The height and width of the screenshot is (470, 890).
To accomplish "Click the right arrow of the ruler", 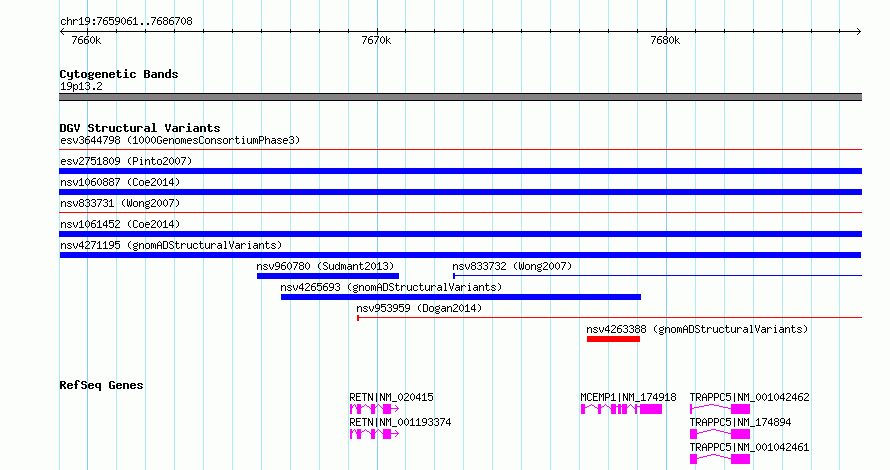I will click(x=858, y=31).
